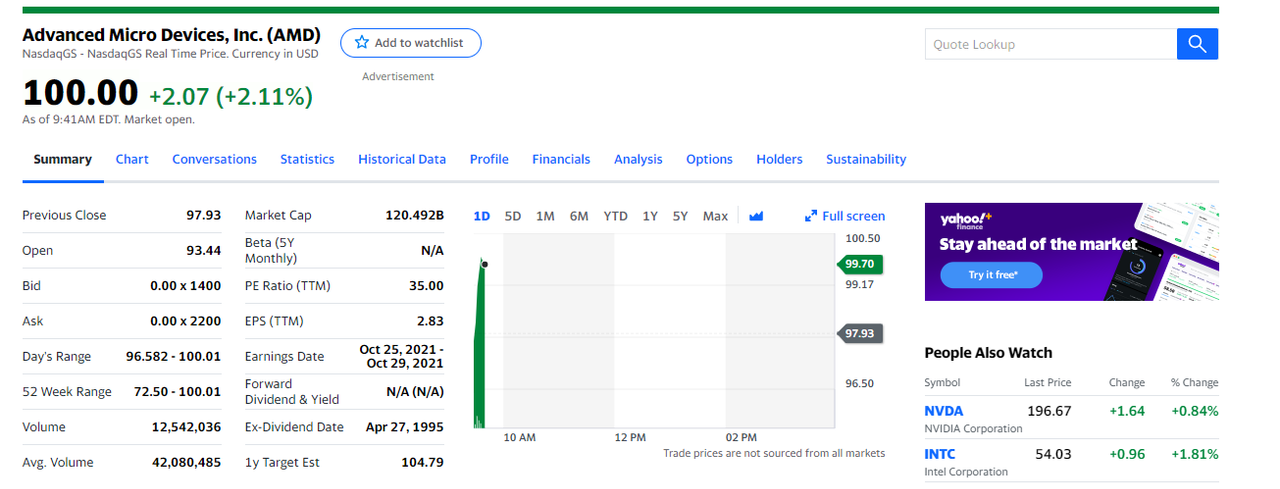Switch to the Summary tab
Viewport: 1280px width, 489px height.
63,159
